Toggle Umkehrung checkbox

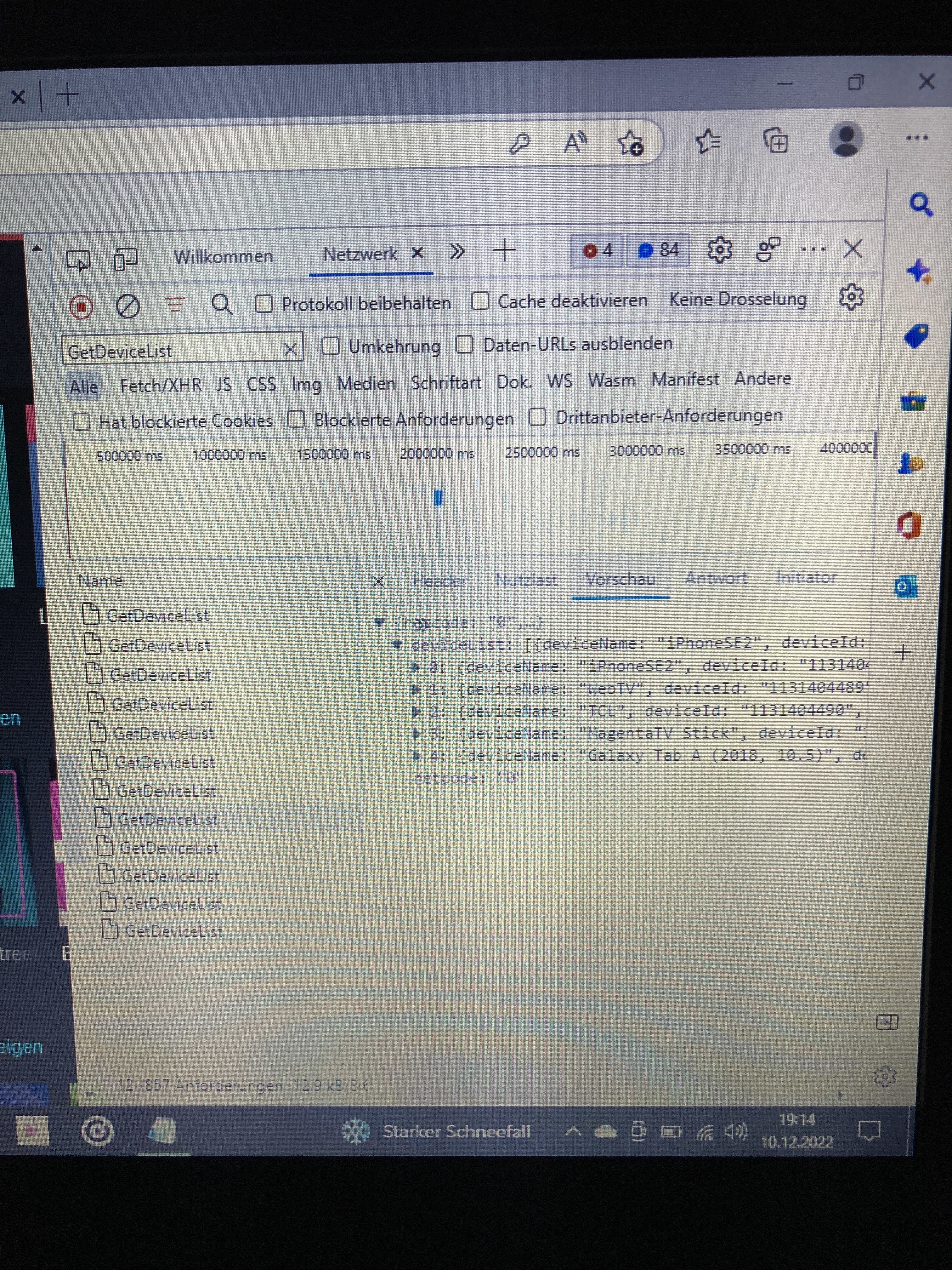[x=331, y=346]
